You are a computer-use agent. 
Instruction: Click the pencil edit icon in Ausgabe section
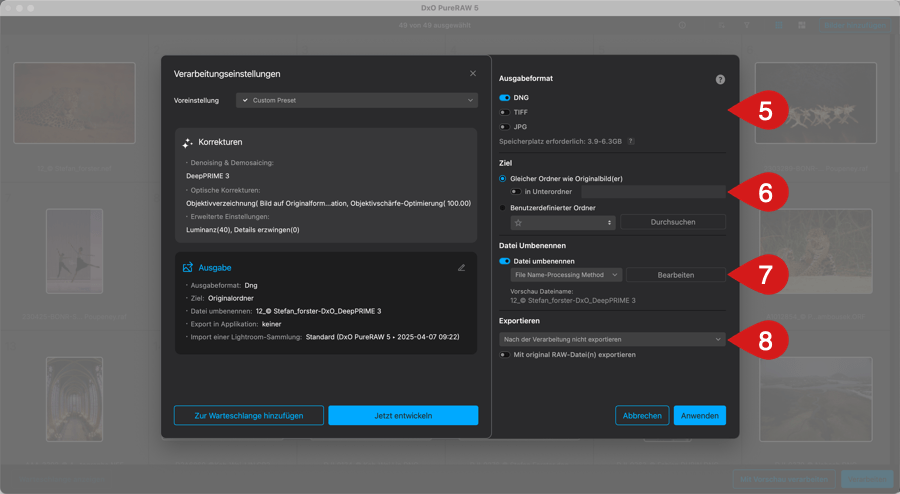[461, 268]
